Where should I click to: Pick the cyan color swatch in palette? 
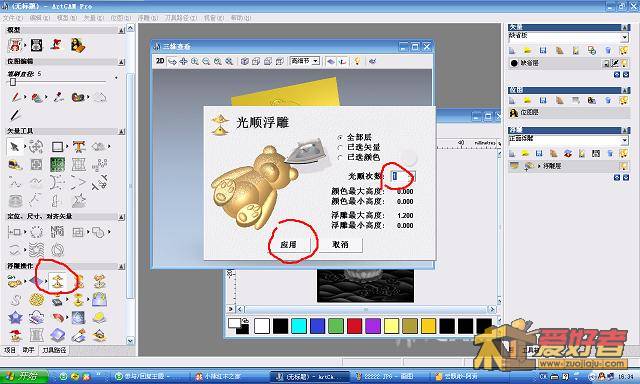point(299,326)
